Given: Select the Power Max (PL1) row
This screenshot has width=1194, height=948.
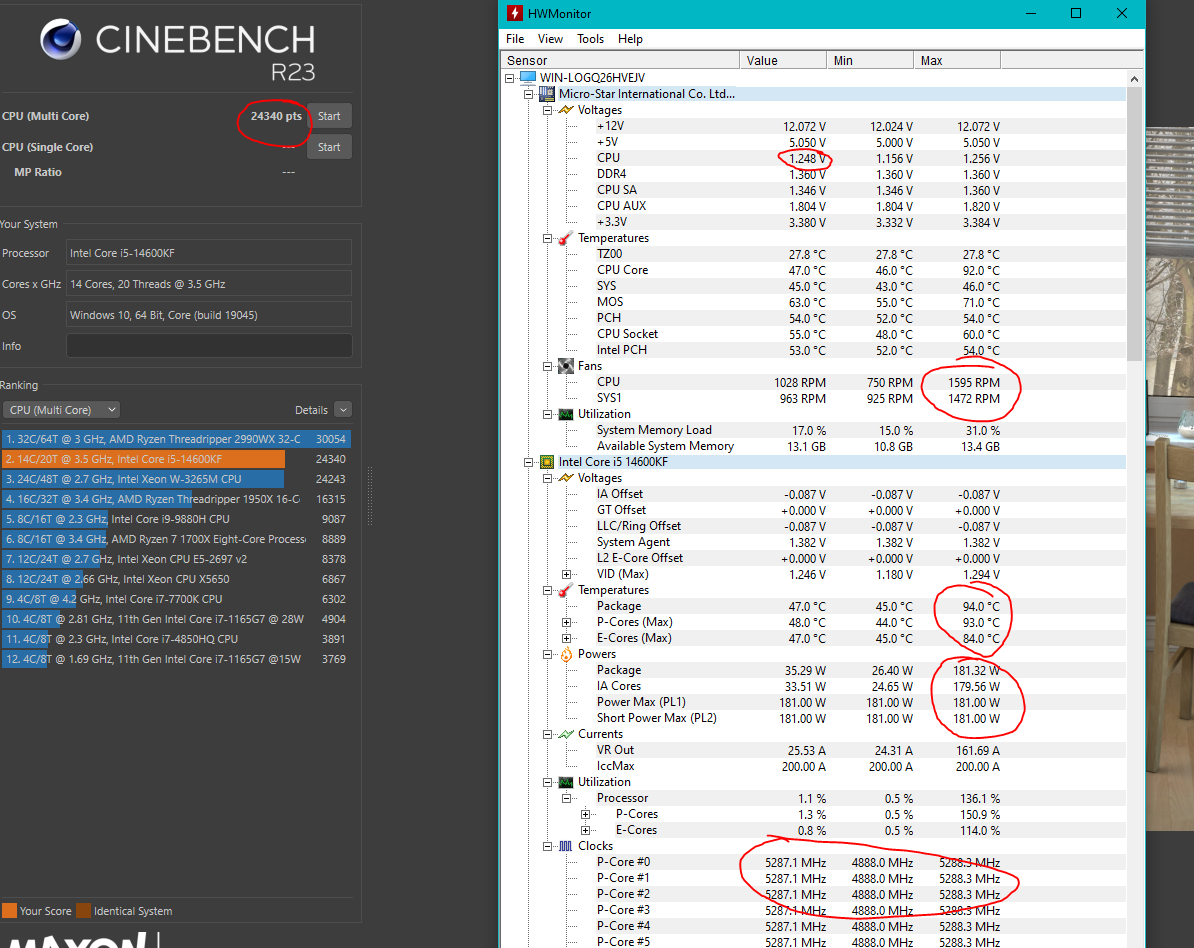Looking at the screenshot, I should coord(814,702).
